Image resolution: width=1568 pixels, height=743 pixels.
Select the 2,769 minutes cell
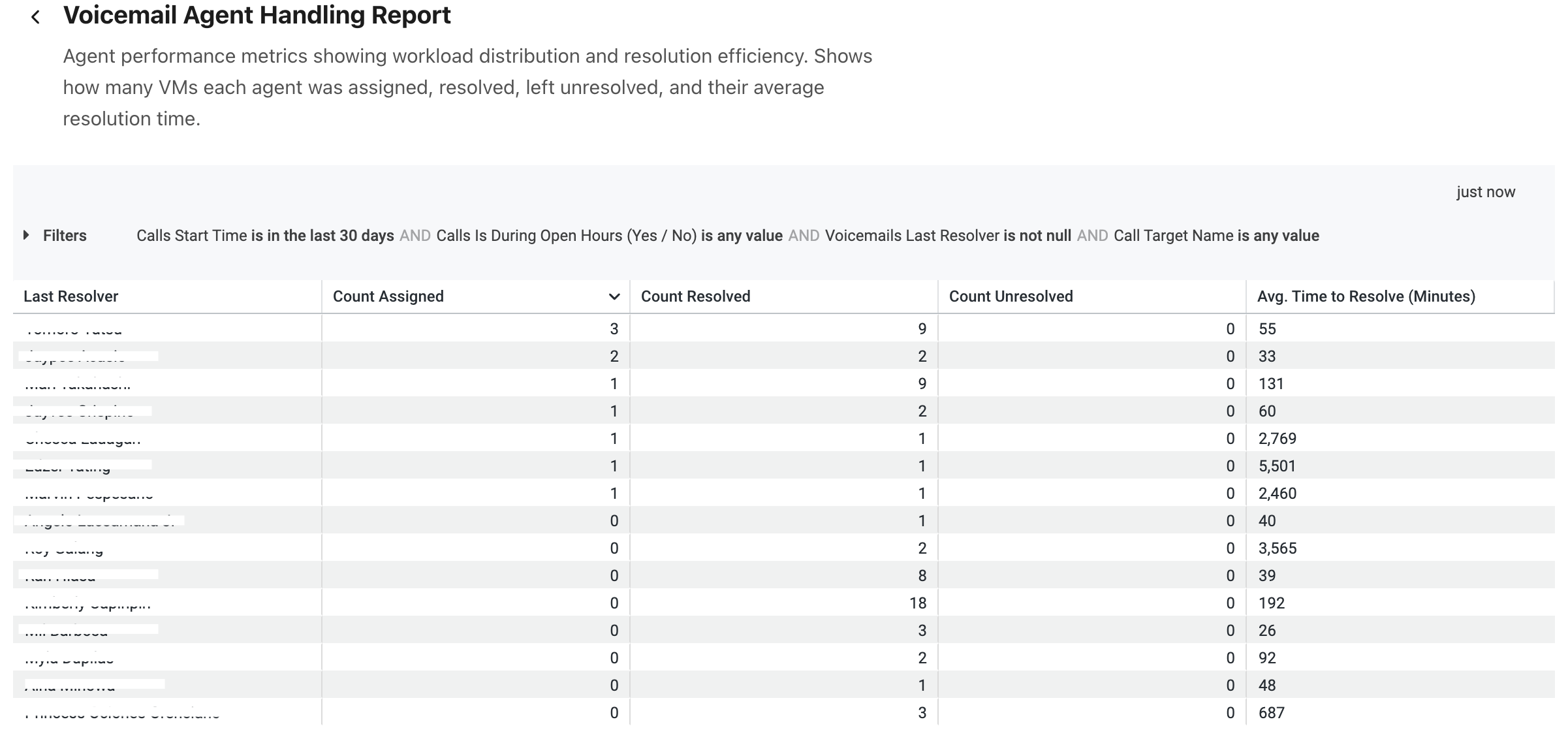pyautogui.click(x=1277, y=439)
